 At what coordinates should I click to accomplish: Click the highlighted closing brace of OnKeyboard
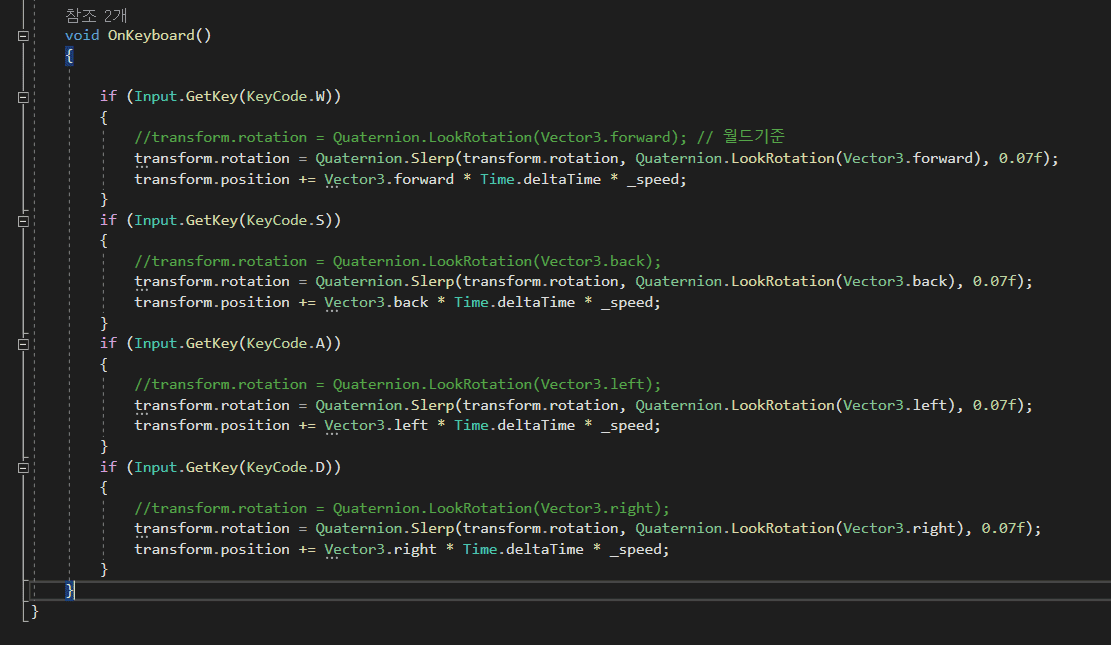point(69,590)
